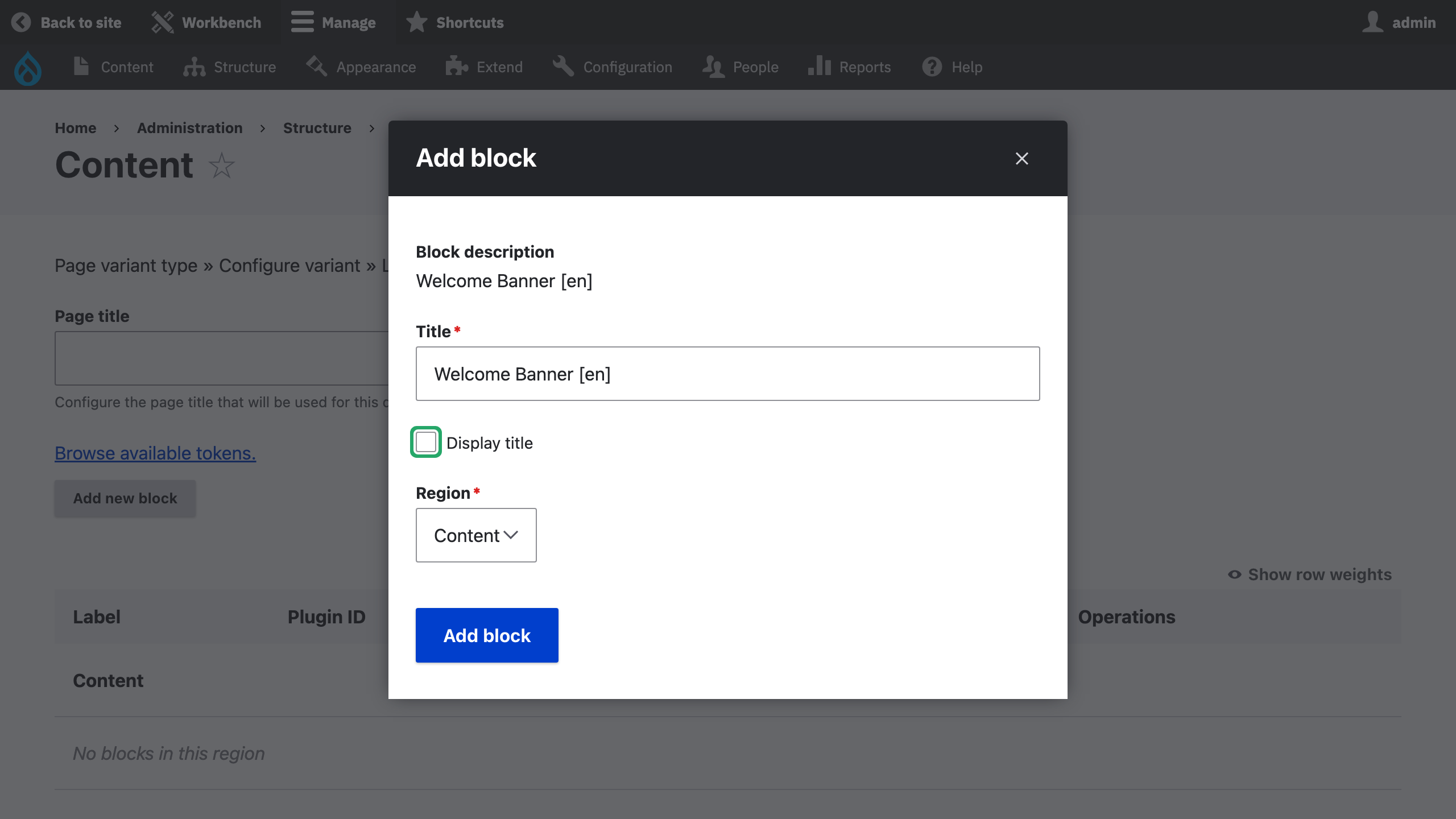Image resolution: width=1456 pixels, height=819 pixels.
Task: Click the Help question-mark icon
Action: pos(930,67)
